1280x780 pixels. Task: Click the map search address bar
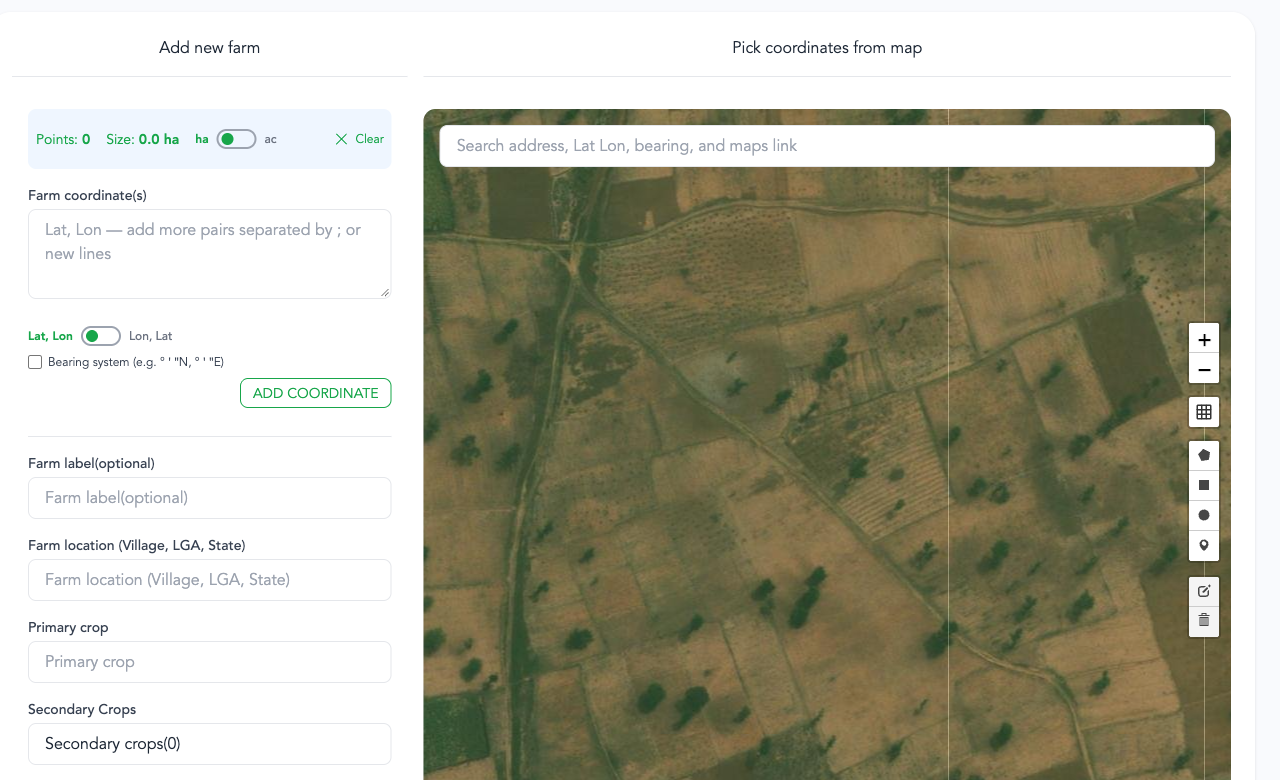pos(827,146)
